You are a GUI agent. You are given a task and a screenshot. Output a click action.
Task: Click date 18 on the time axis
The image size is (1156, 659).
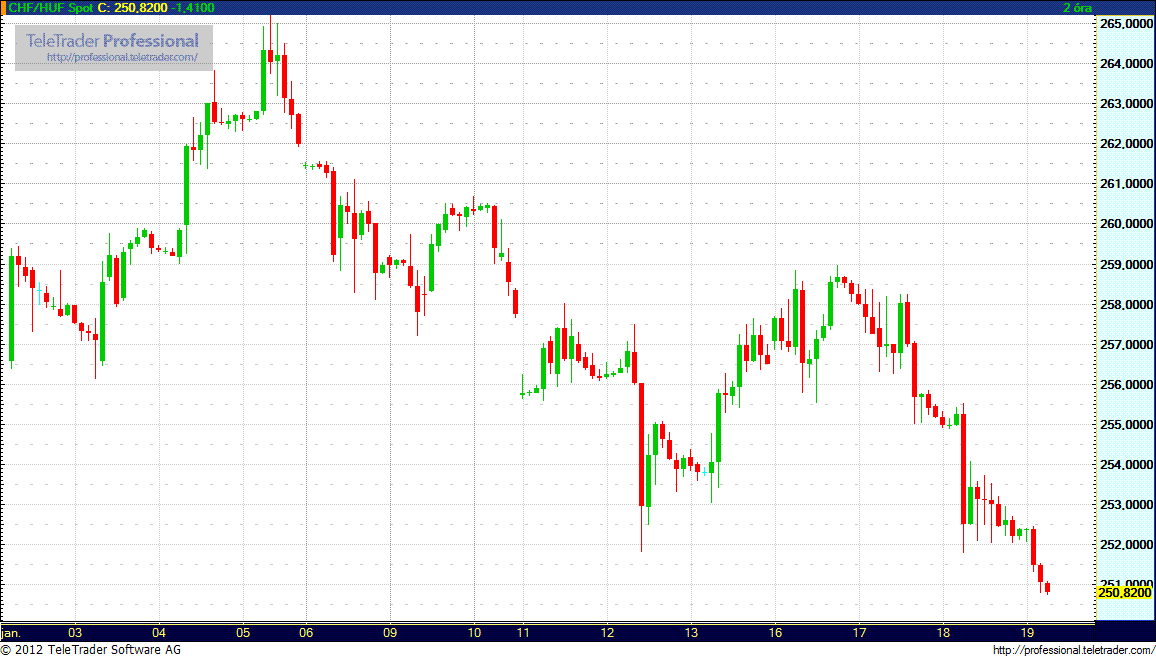[943, 632]
